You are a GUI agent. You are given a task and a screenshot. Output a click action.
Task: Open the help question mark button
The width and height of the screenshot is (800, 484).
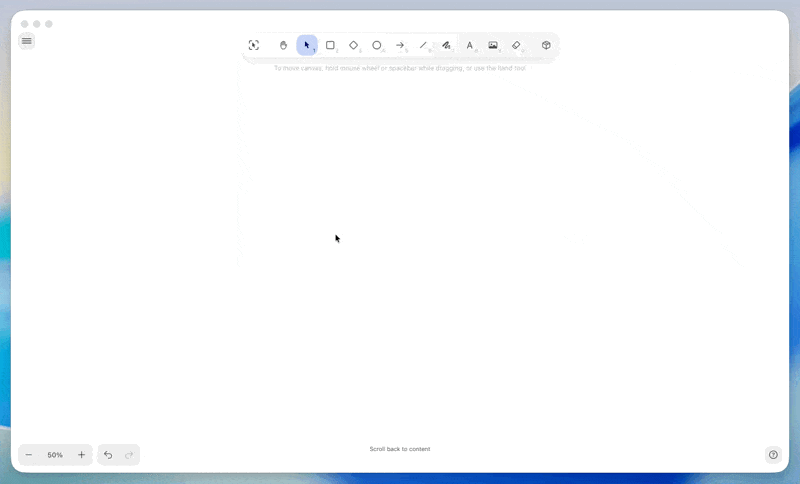pos(773,455)
